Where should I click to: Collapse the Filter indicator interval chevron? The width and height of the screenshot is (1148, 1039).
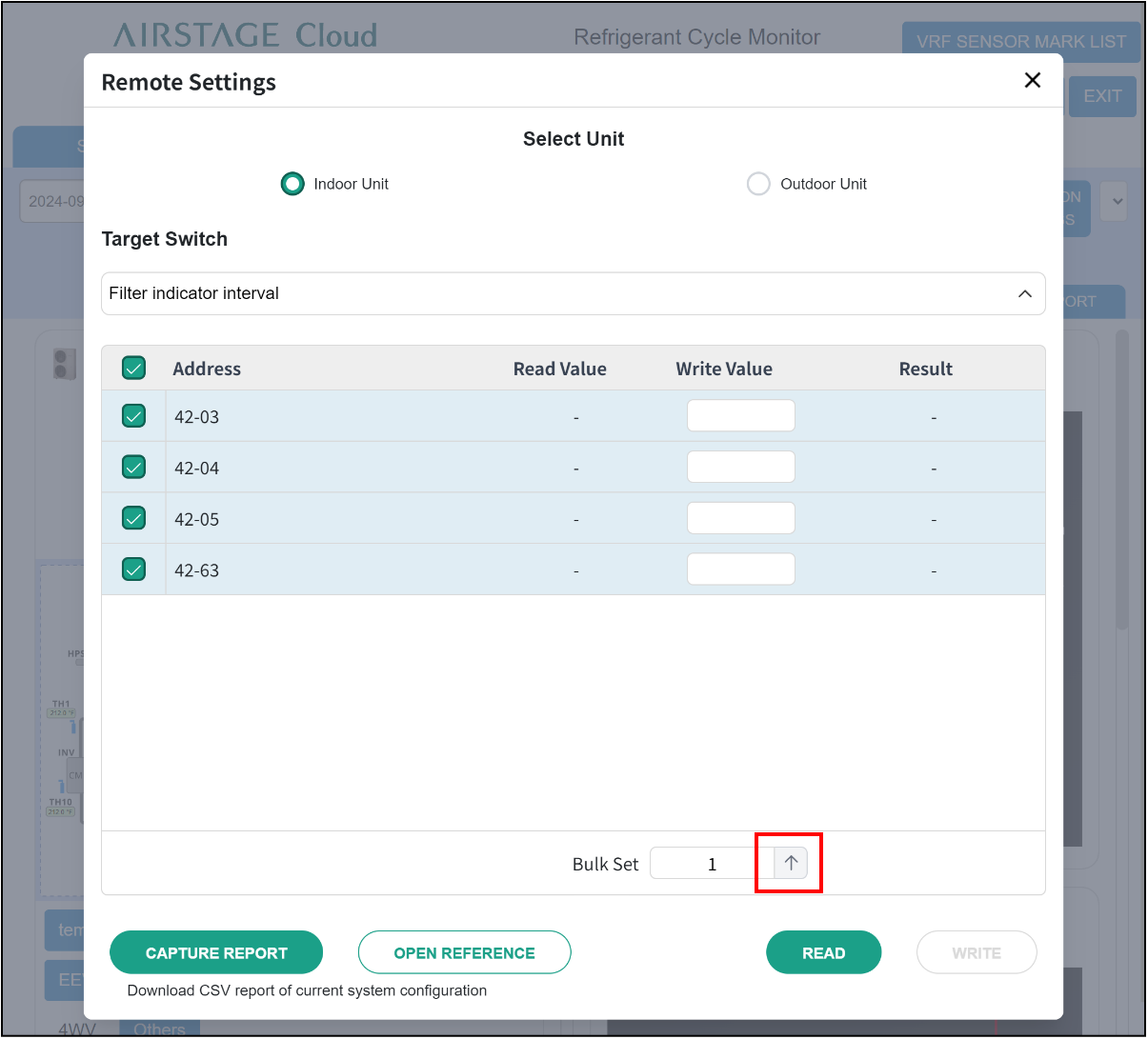point(1024,293)
